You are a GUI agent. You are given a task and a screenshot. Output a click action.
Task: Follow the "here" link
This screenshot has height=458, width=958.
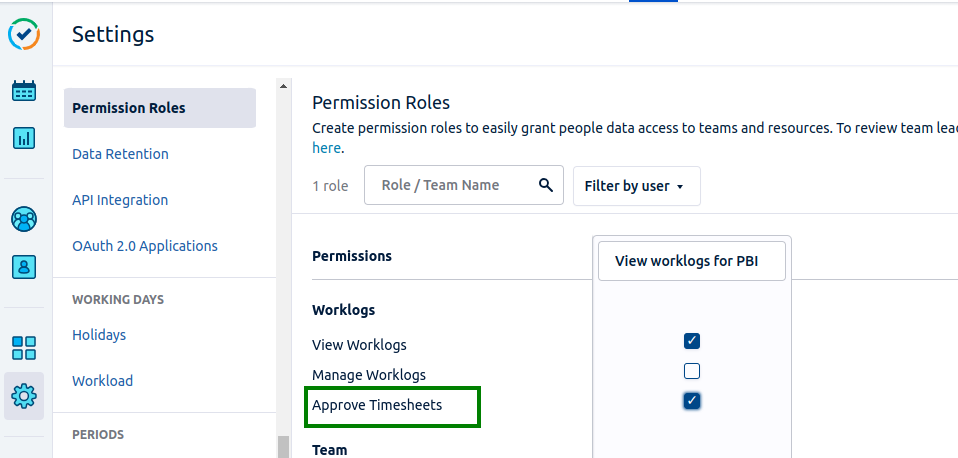click(x=327, y=148)
